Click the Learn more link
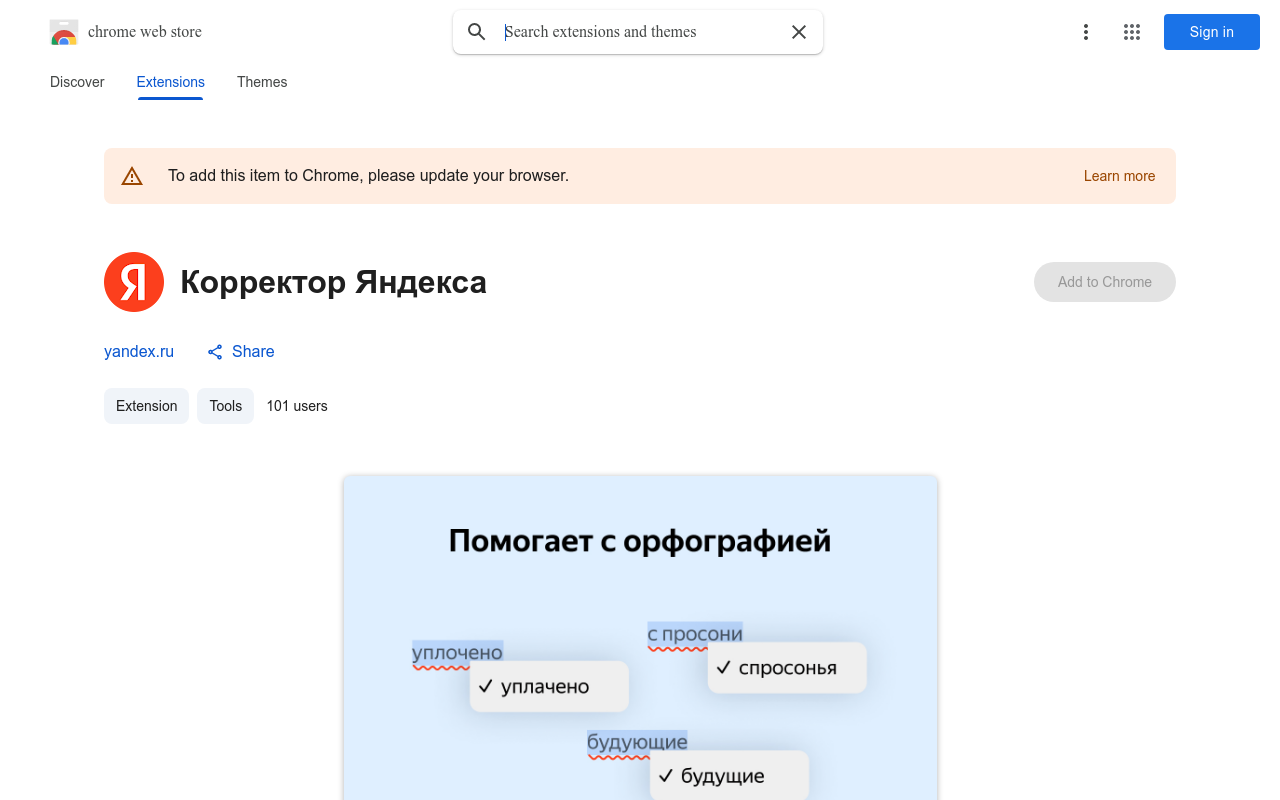Viewport: 1280px width, 800px height. [1119, 176]
